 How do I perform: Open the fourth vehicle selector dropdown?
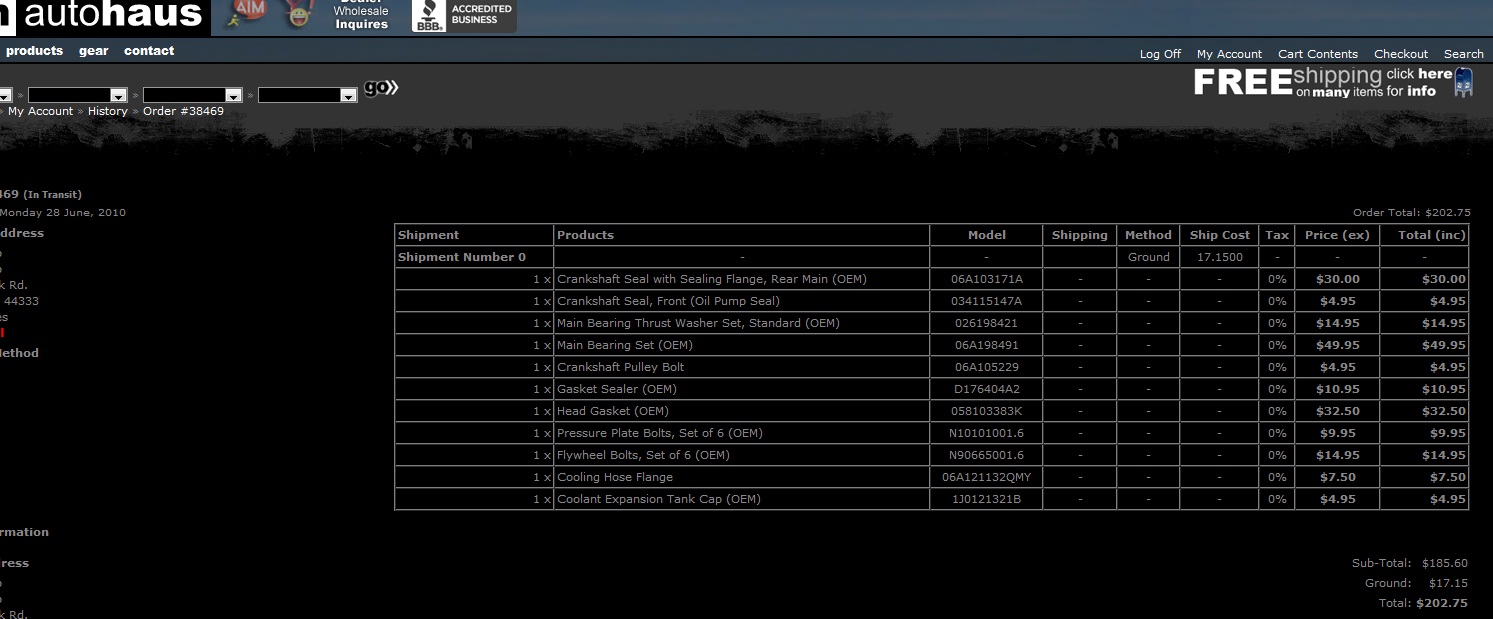click(308, 95)
